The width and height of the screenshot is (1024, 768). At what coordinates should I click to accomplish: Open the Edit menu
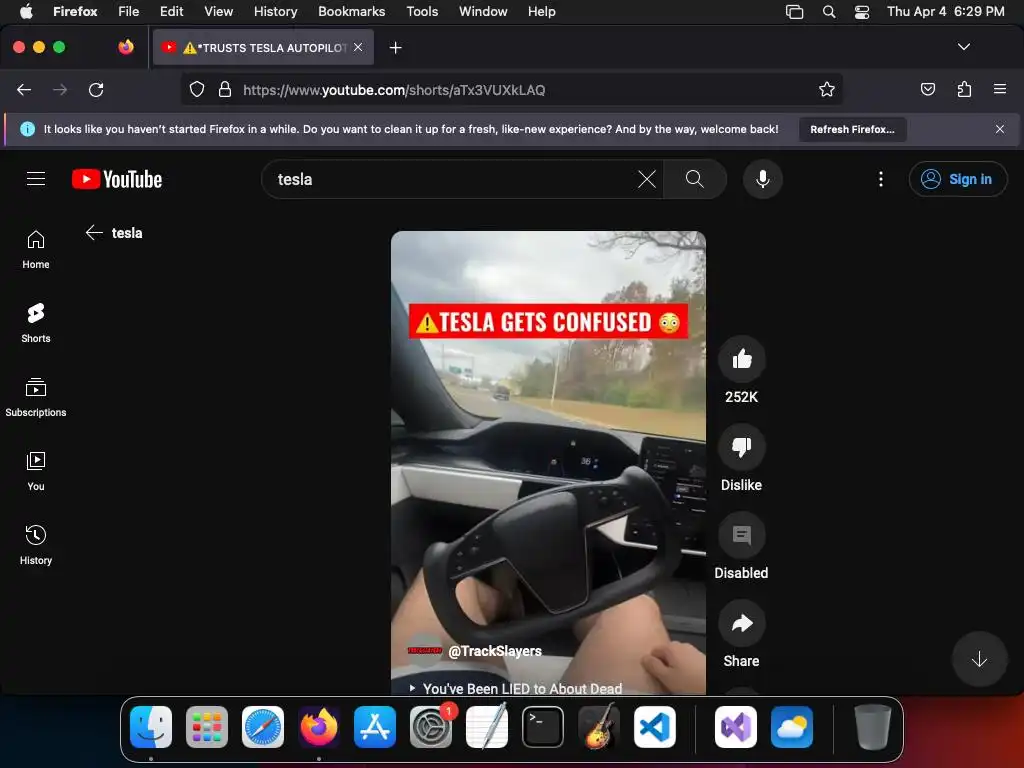171,11
